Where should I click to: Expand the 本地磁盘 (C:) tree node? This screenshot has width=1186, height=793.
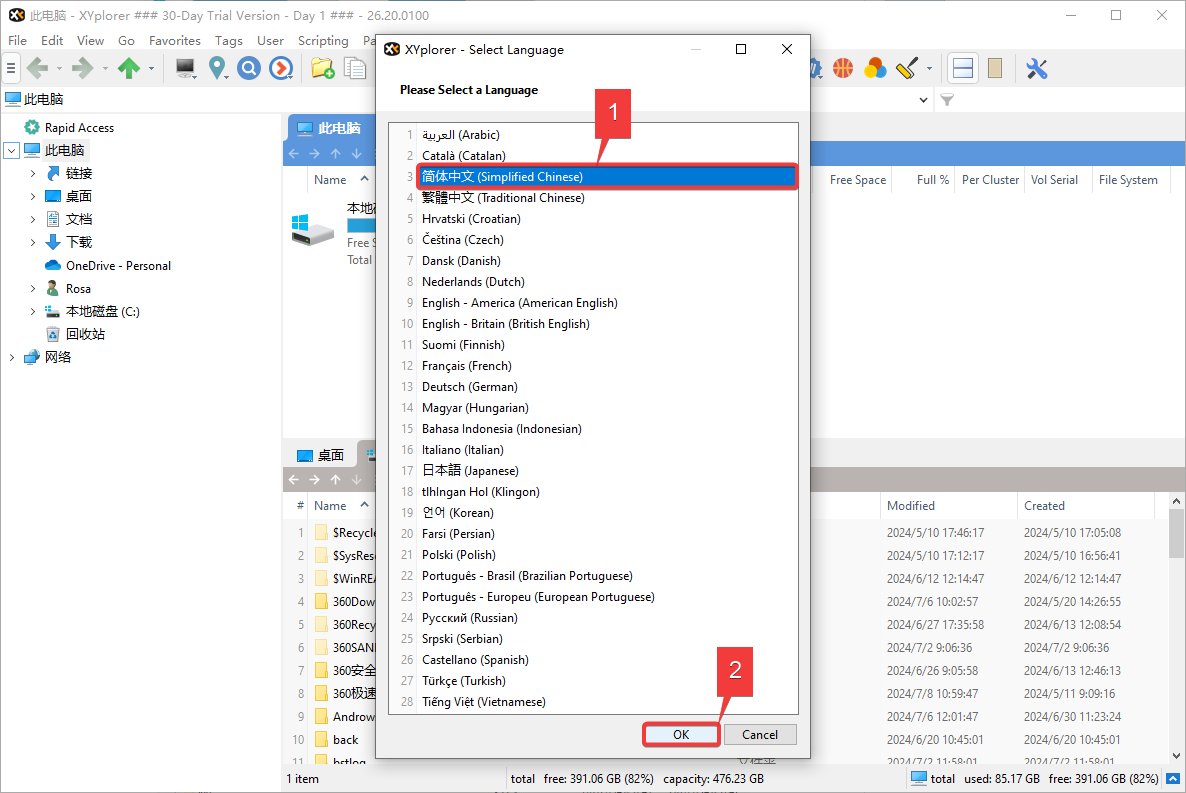tap(33, 312)
